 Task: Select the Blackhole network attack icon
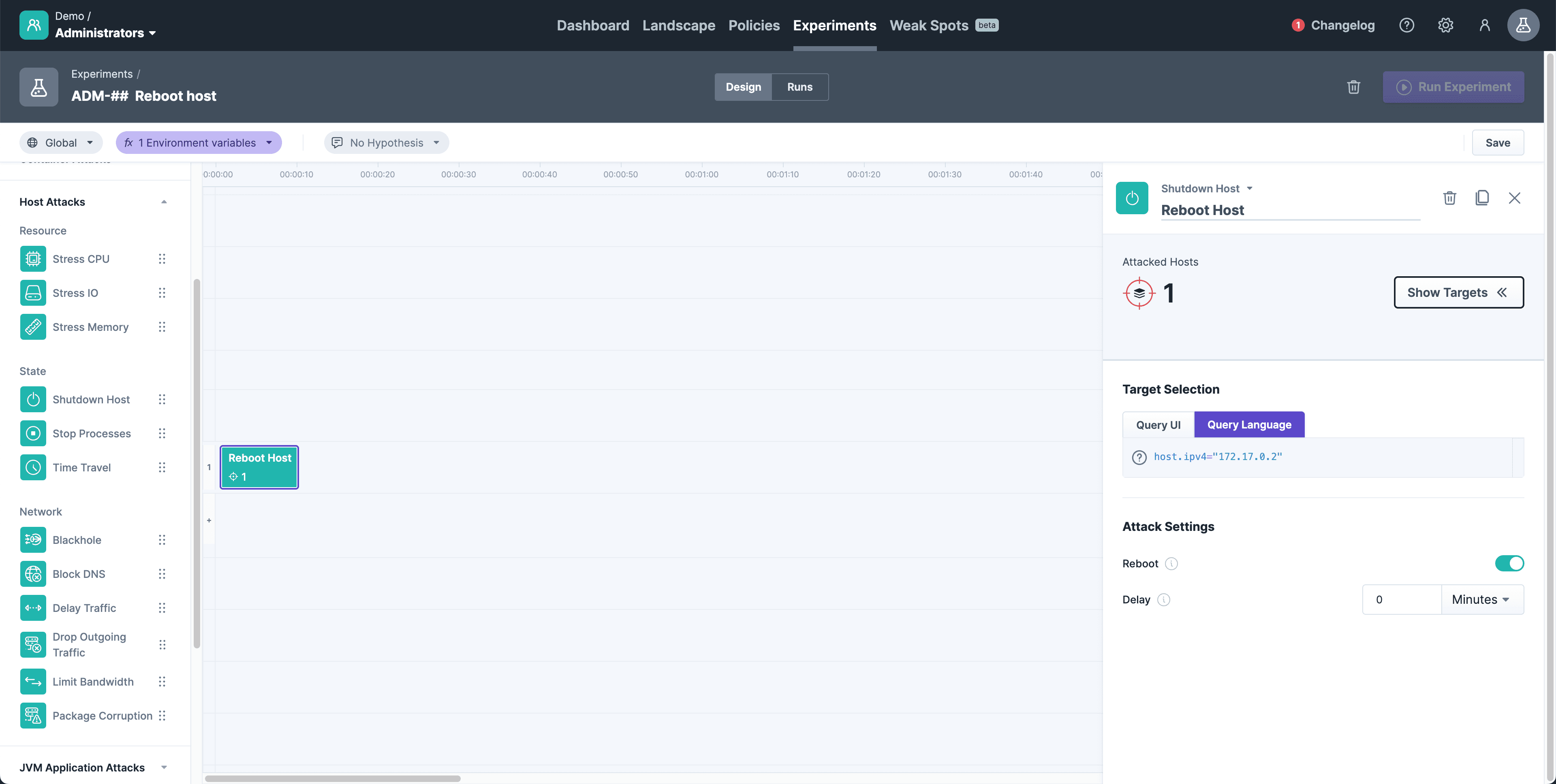click(32, 539)
